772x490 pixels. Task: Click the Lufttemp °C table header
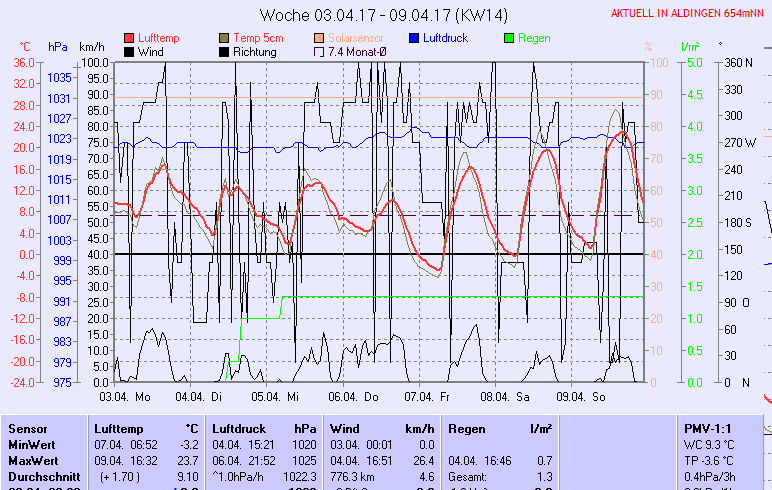pos(146,428)
